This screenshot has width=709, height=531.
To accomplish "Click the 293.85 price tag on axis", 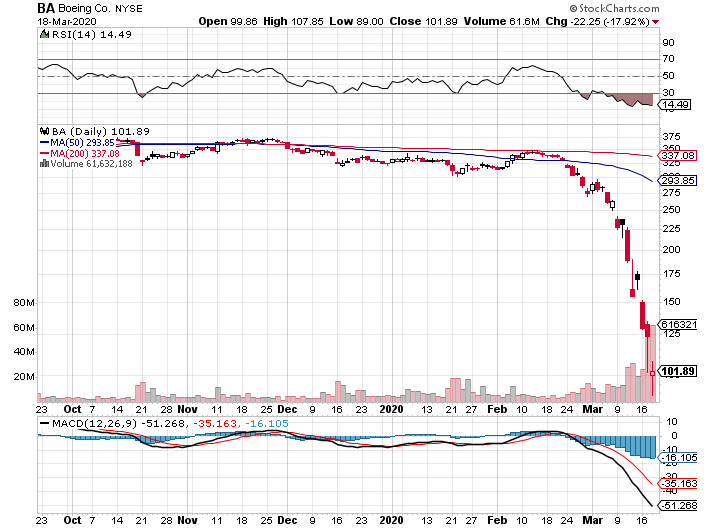I will click(678, 181).
